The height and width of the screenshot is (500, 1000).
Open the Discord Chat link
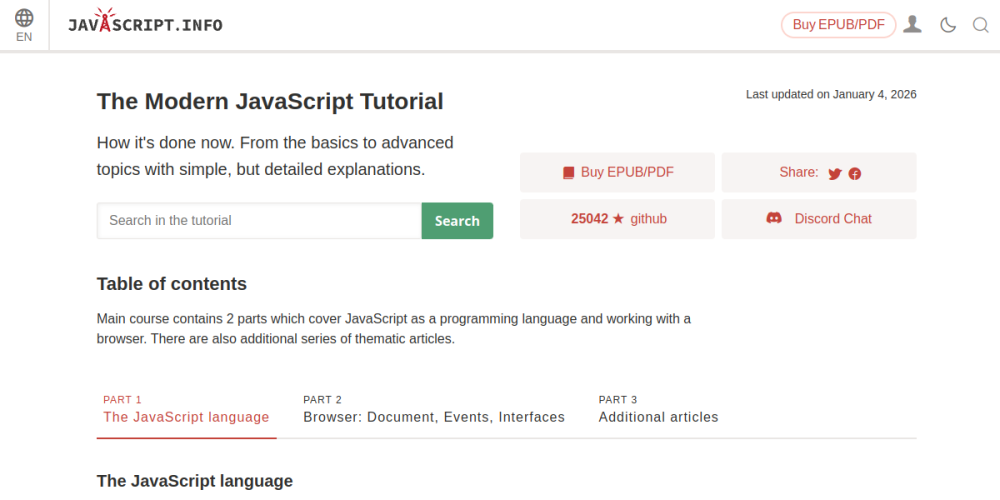[x=832, y=219]
